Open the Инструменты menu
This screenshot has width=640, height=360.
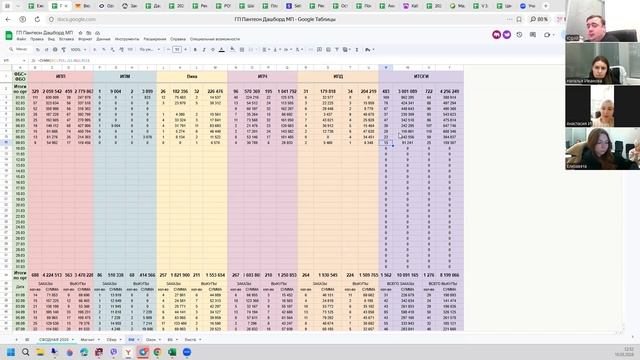pyautogui.click(x=127, y=39)
